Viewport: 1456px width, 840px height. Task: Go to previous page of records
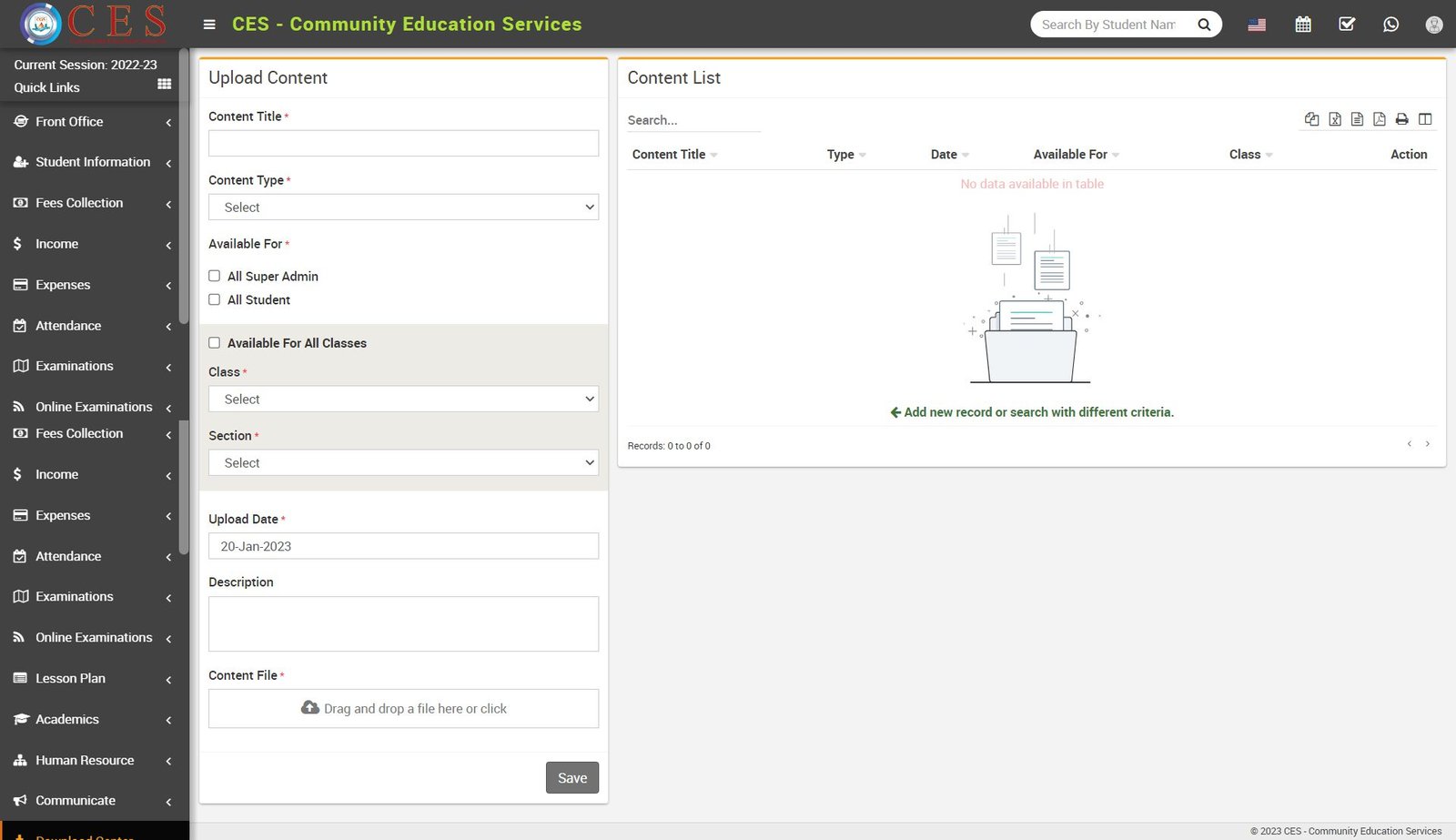[1410, 444]
